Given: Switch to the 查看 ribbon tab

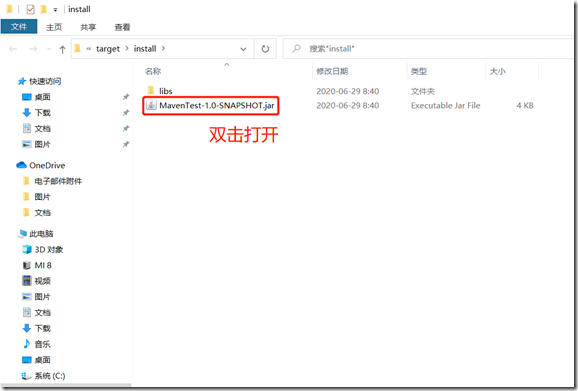Looking at the screenshot, I should click(x=122, y=27).
